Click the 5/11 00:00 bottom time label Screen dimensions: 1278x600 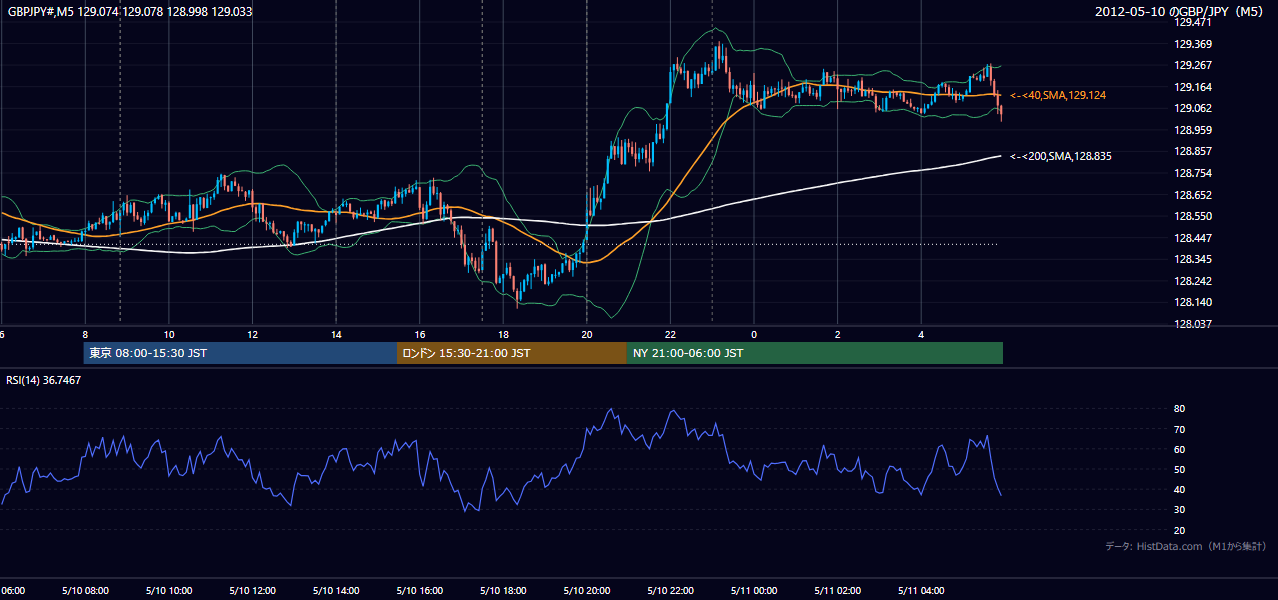pos(754,591)
